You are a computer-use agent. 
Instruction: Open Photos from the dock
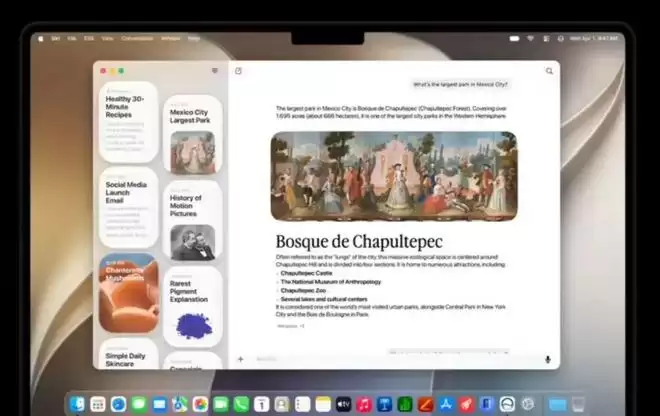pos(200,405)
